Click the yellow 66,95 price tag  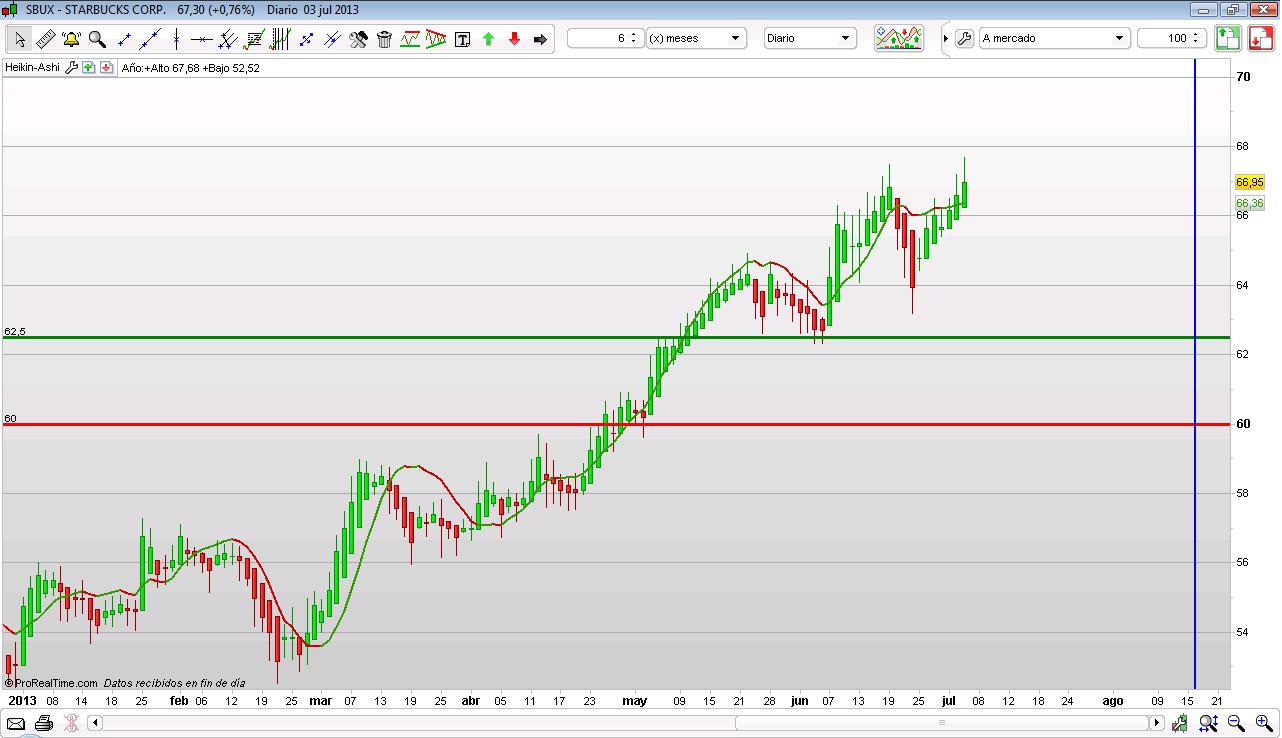(x=1250, y=182)
